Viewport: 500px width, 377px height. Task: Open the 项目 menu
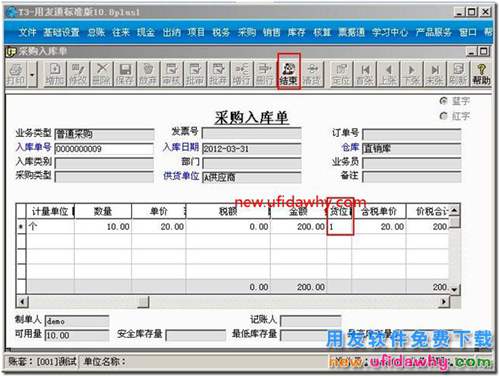click(x=196, y=32)
